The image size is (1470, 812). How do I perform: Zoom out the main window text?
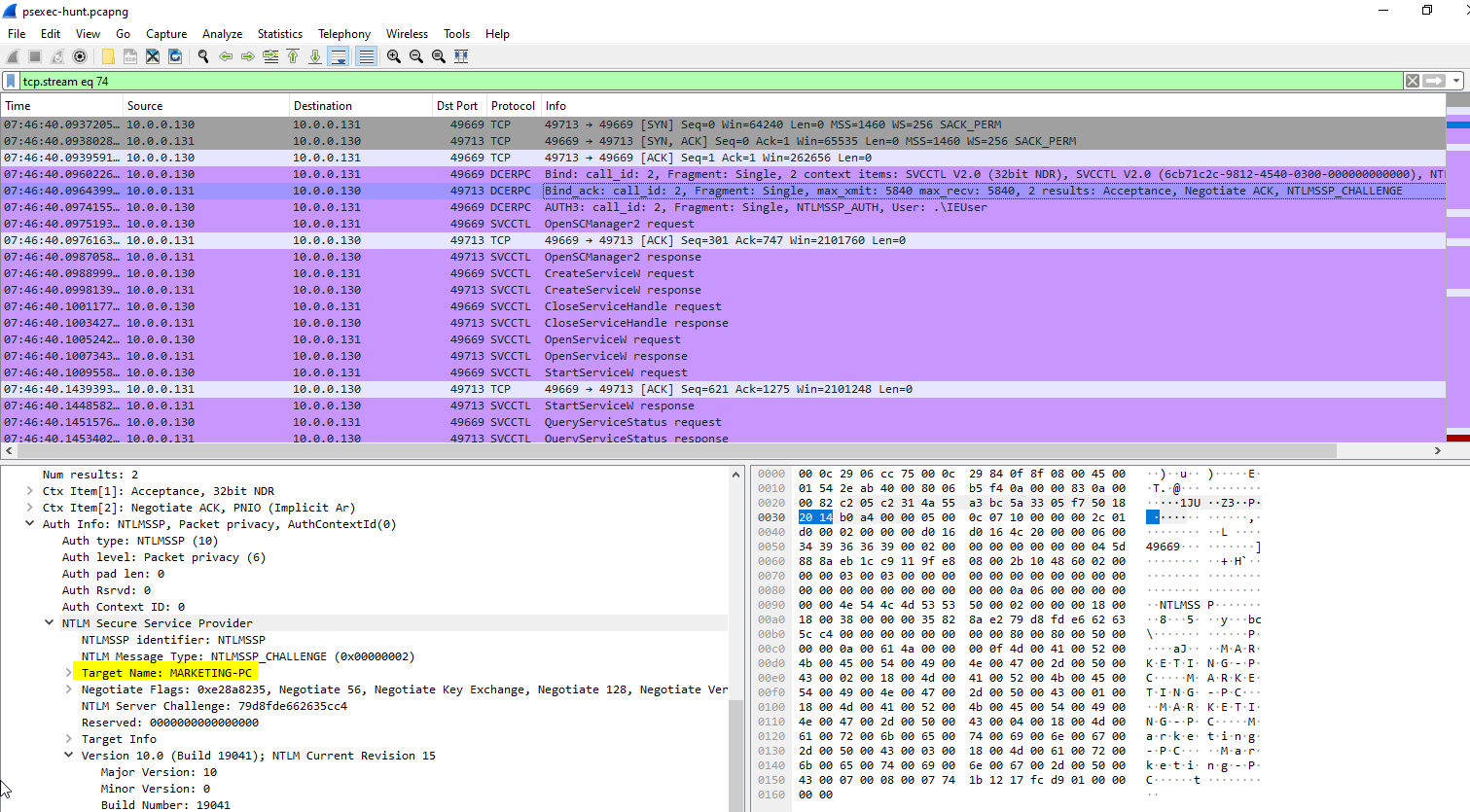point(416,56)
